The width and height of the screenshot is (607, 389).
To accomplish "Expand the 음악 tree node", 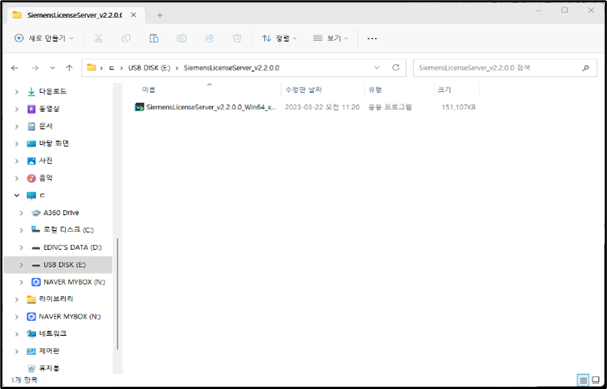I will (17, 178).
